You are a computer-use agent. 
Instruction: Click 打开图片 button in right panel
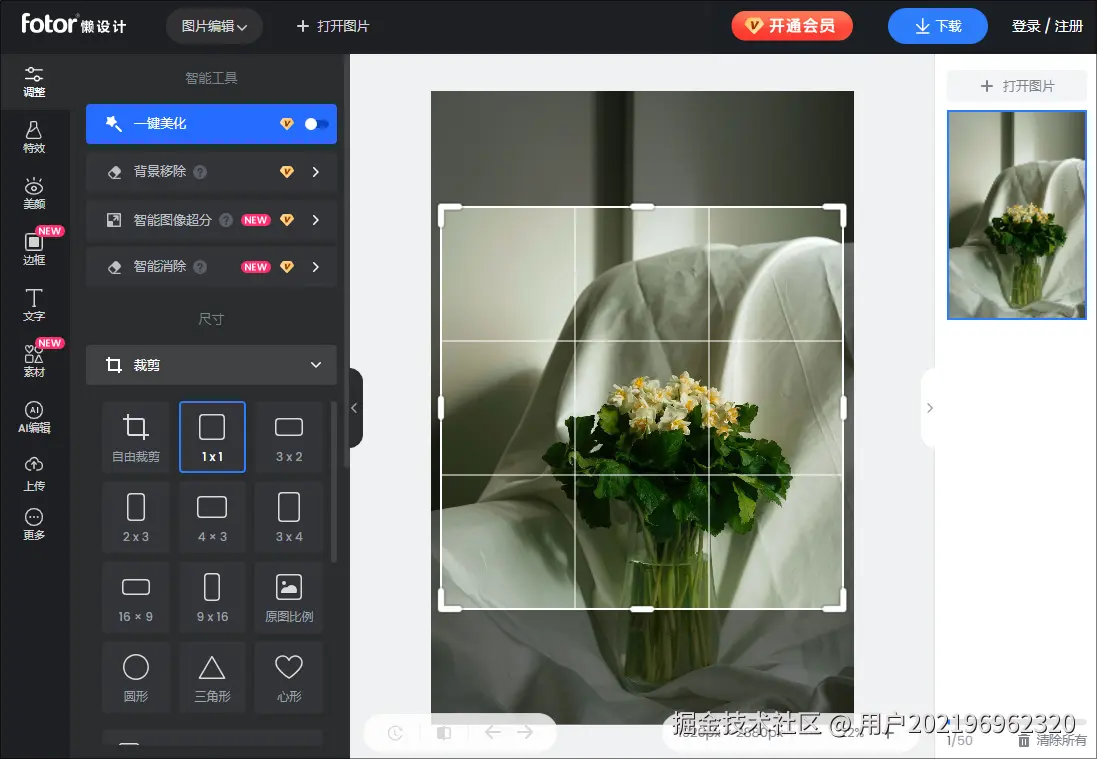(1017, 86)
